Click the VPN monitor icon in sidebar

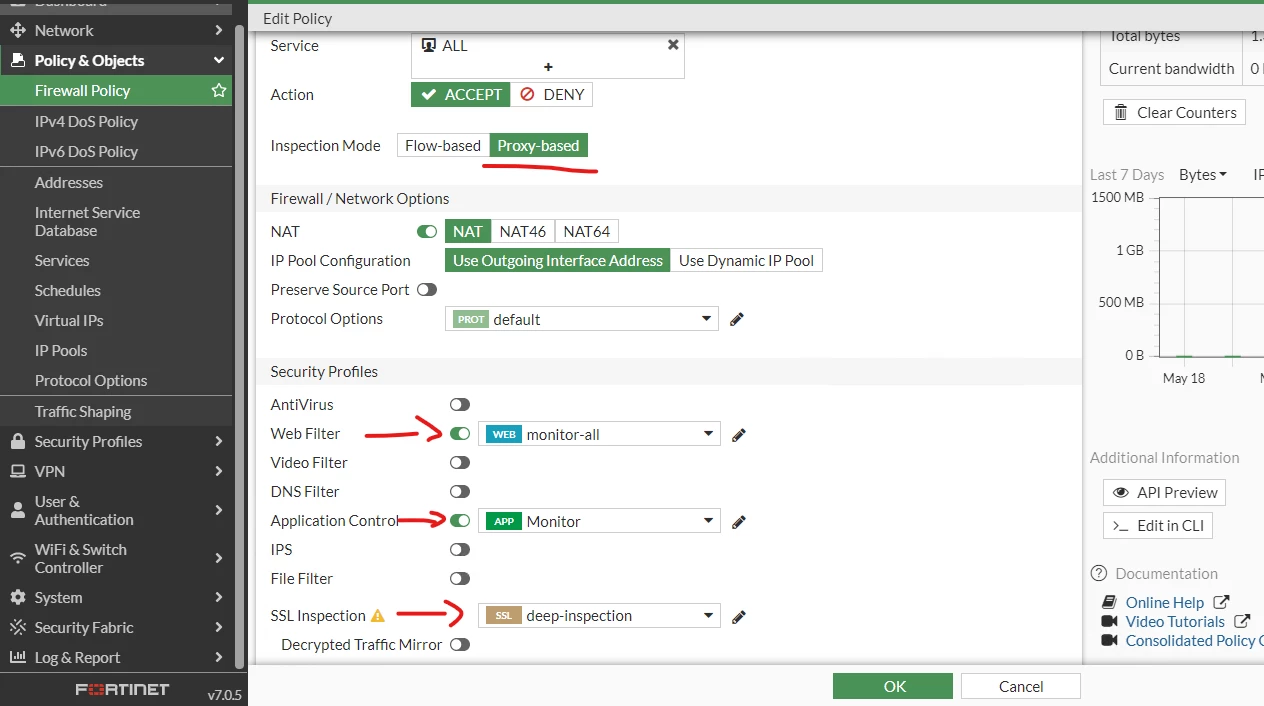click(x=17, y=472)
